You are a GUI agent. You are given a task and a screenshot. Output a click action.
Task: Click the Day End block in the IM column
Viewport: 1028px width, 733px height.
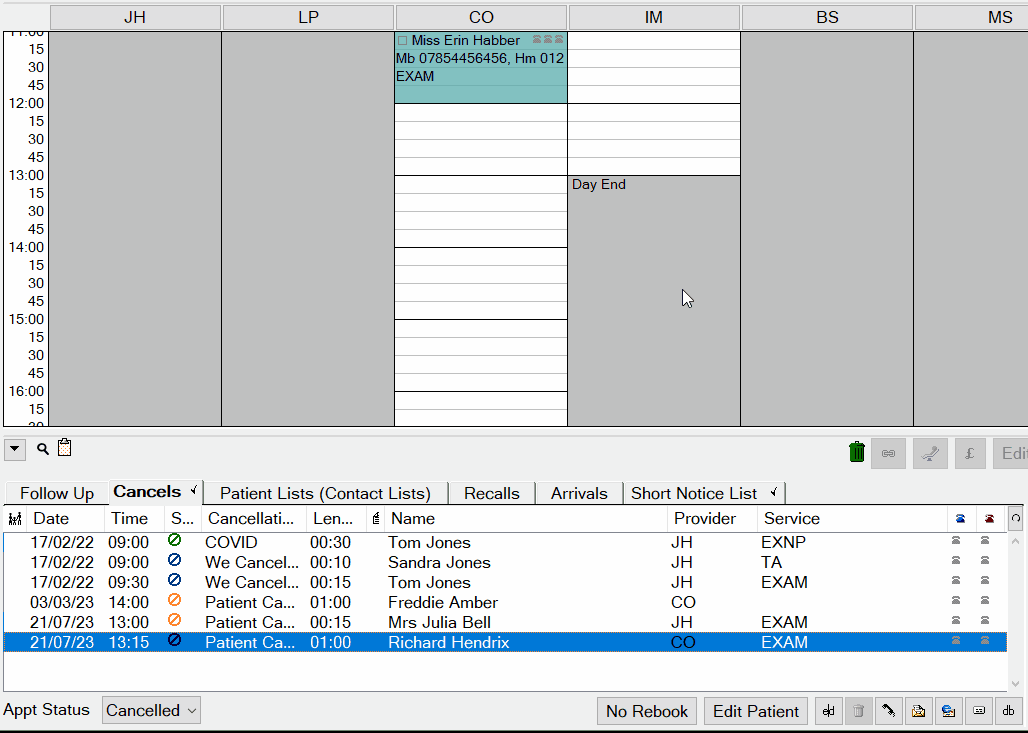(598, 184)
